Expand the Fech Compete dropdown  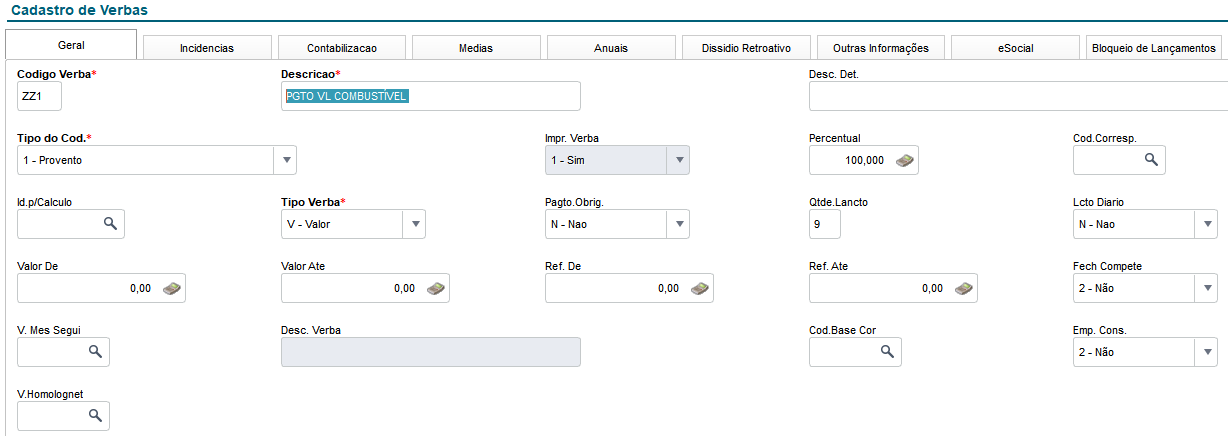click(x=1206, y=288)
